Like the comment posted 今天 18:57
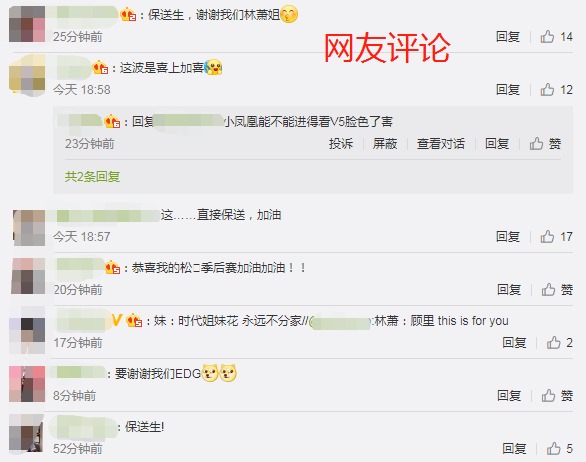The image size is (586, 462). 556,237
